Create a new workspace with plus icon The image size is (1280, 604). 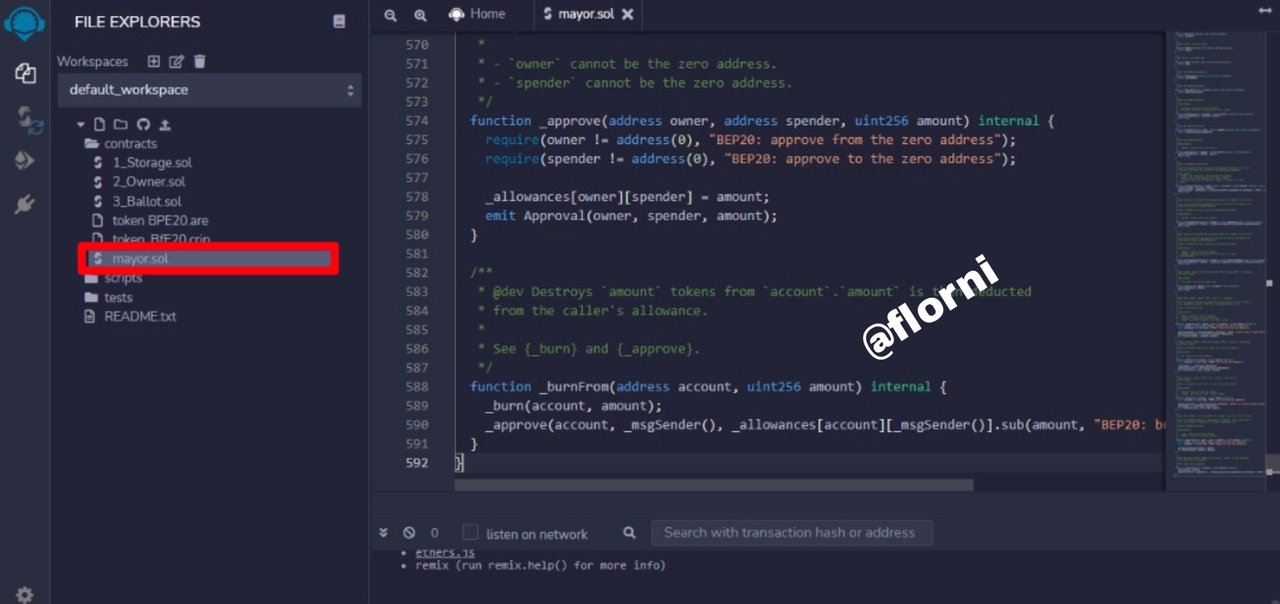153,61
